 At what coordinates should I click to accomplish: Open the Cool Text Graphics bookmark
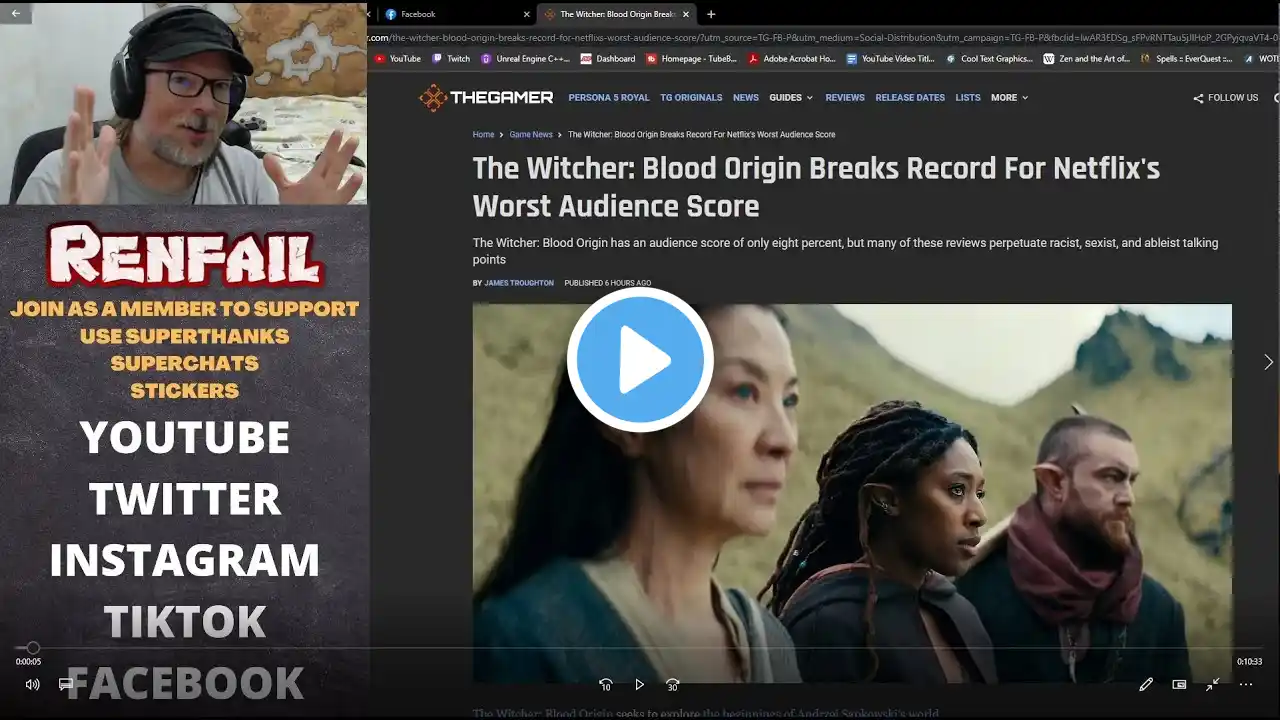[989, 59]
